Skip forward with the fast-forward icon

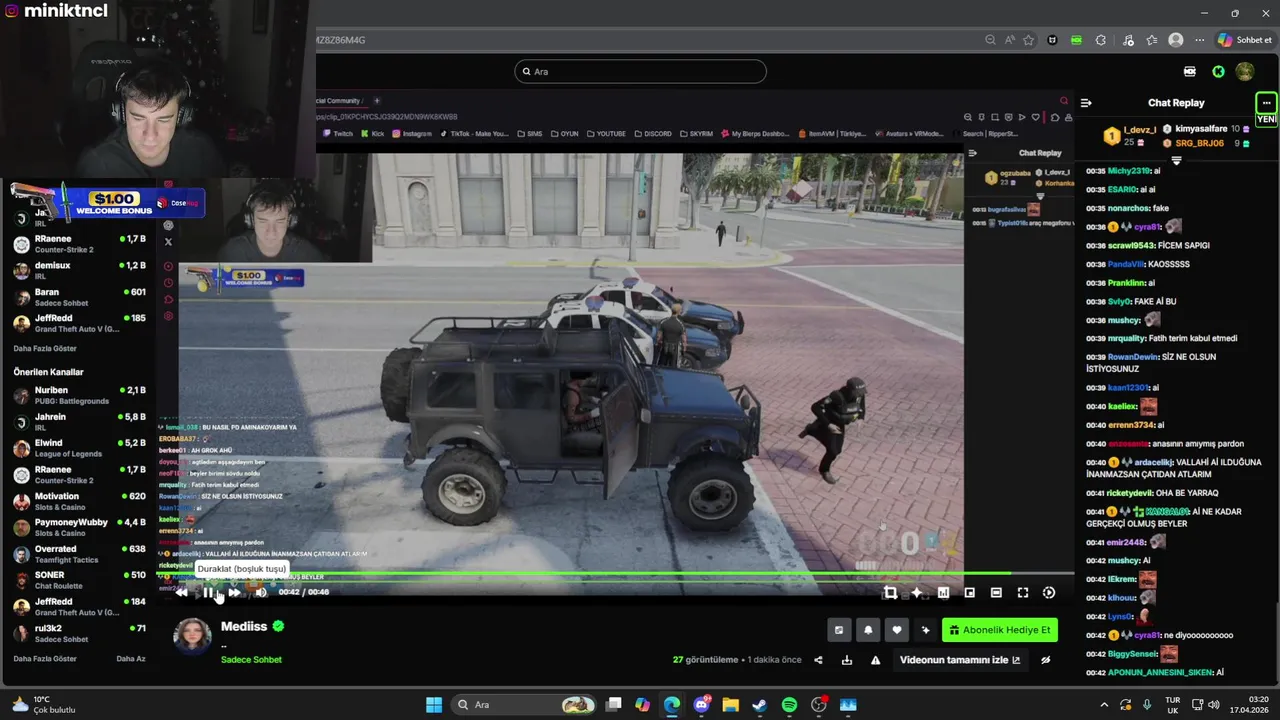(234, 592)
